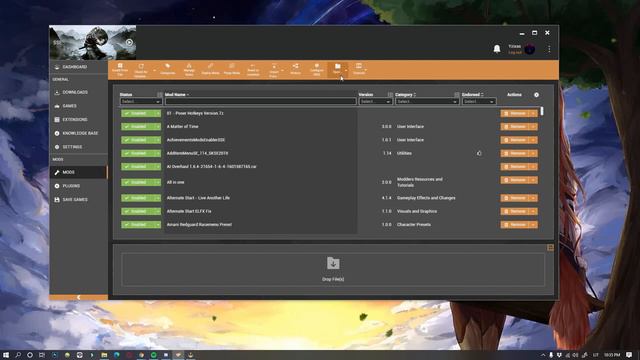Remove Alternate Start ELFX Fix mod
640x360 pixels.
click(515, 211)
